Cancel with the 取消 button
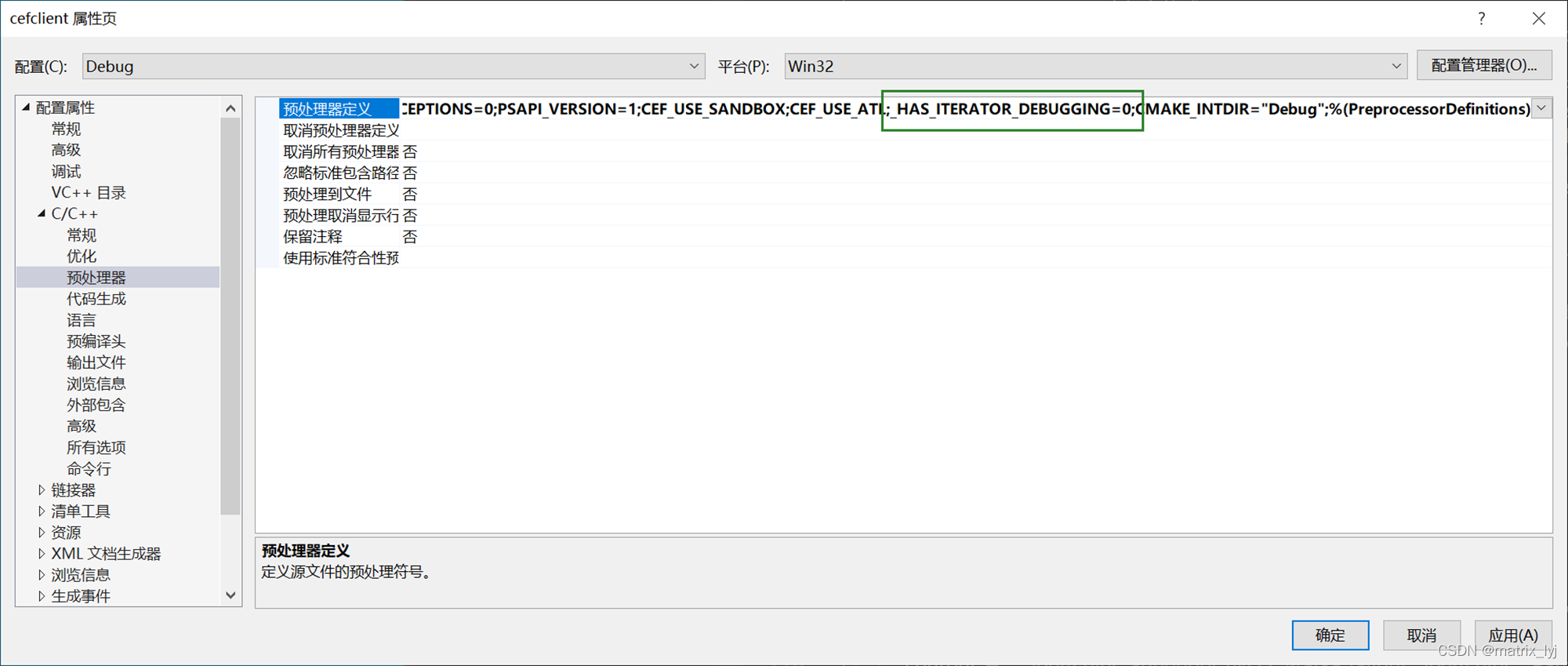 (1421, 635)
